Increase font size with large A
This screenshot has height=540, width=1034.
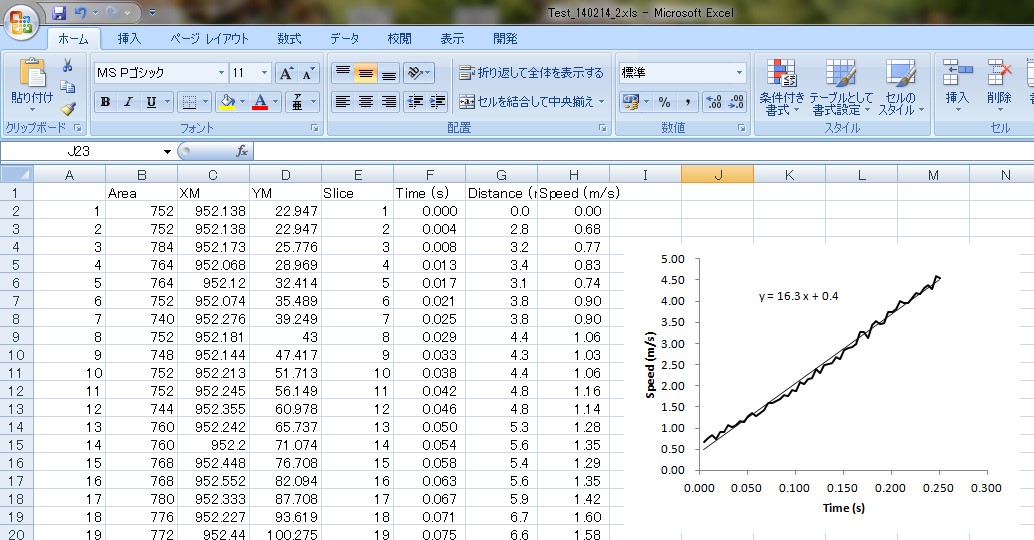pyautogui.click(x=286, y=73)
